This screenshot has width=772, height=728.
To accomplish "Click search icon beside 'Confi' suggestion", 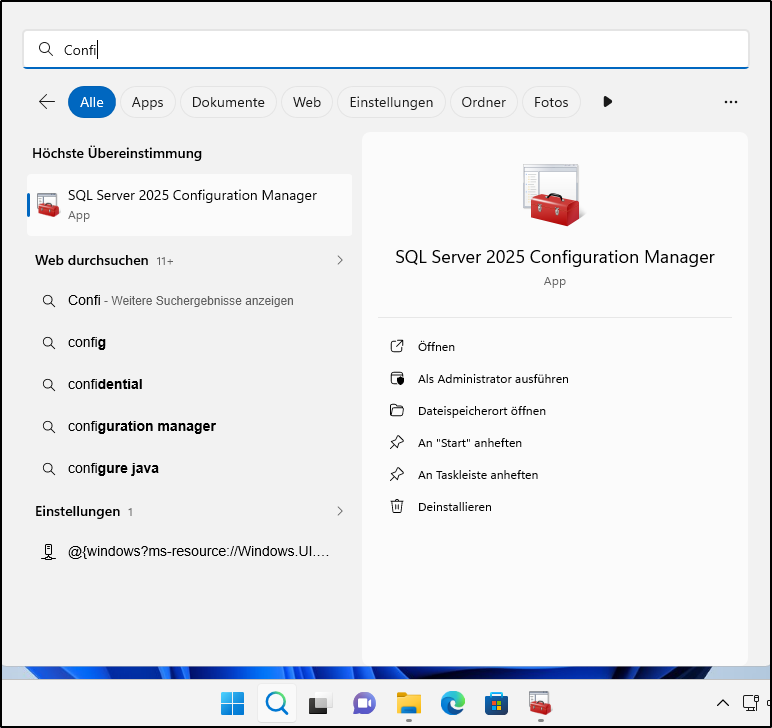I will (x=48, y=301).
